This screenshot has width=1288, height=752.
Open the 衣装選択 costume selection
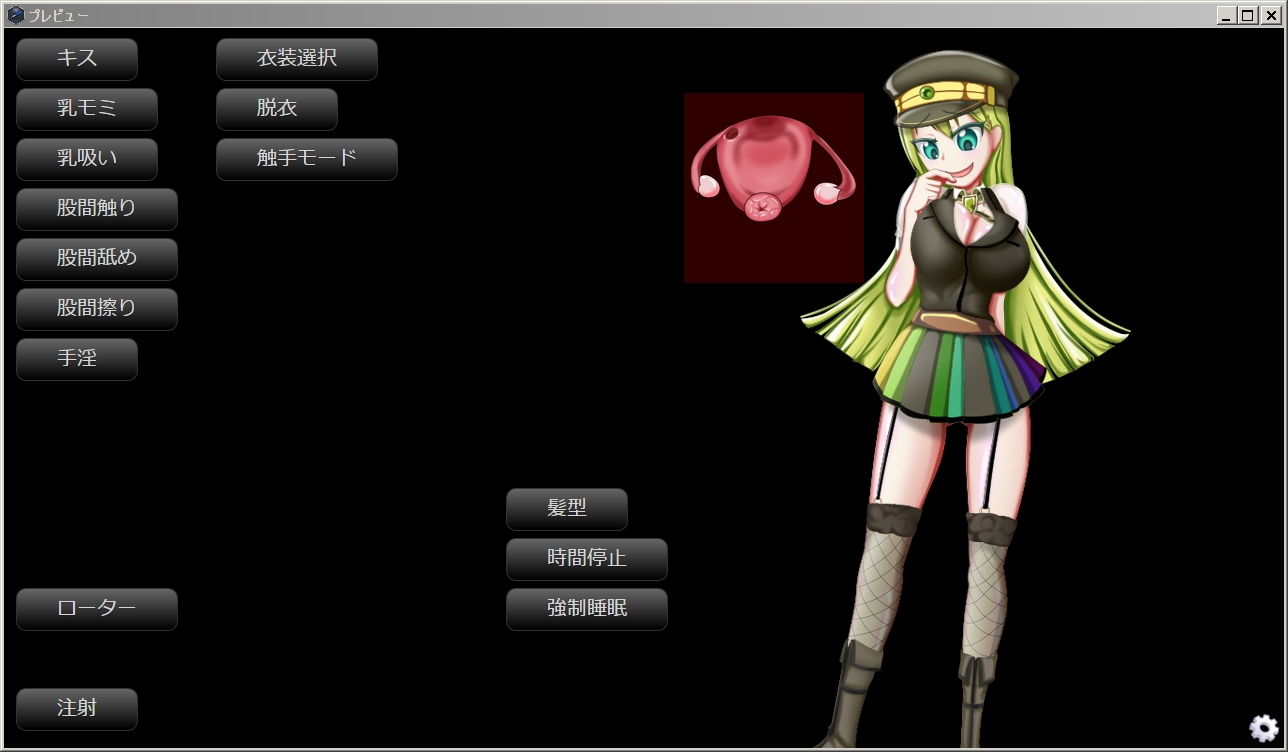point(297,59)
